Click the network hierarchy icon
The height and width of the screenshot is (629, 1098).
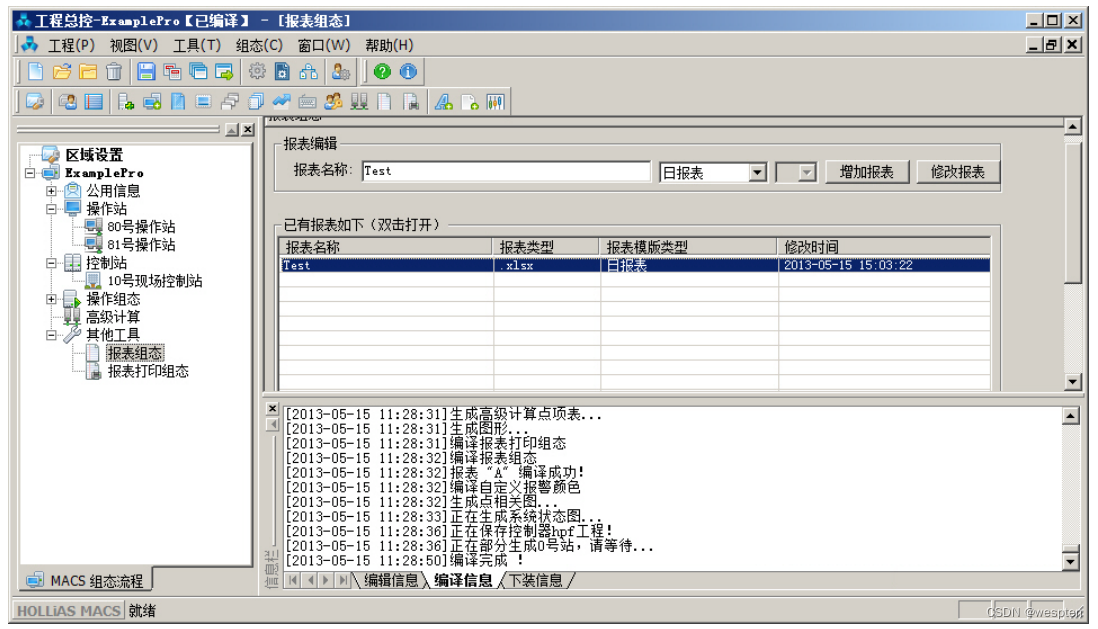tap(309, 71)
